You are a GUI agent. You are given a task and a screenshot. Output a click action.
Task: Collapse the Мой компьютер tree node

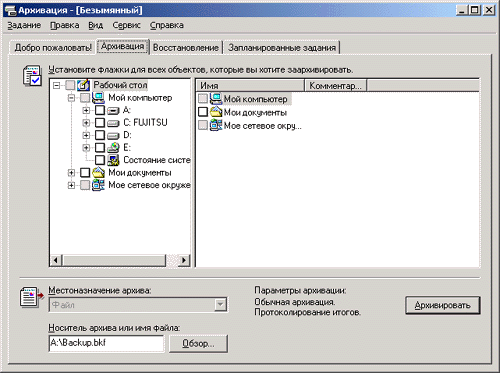(71, 98)
